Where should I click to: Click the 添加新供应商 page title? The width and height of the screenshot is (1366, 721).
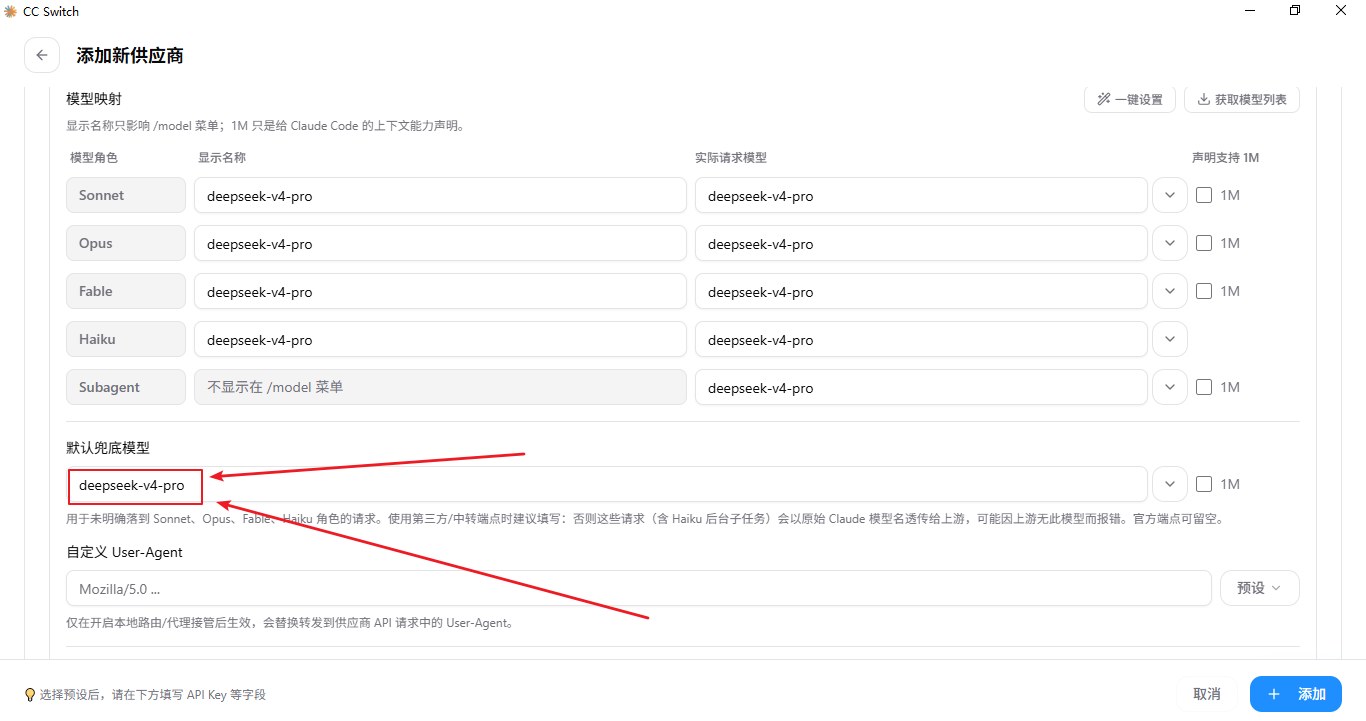click(x=130, y=55)
